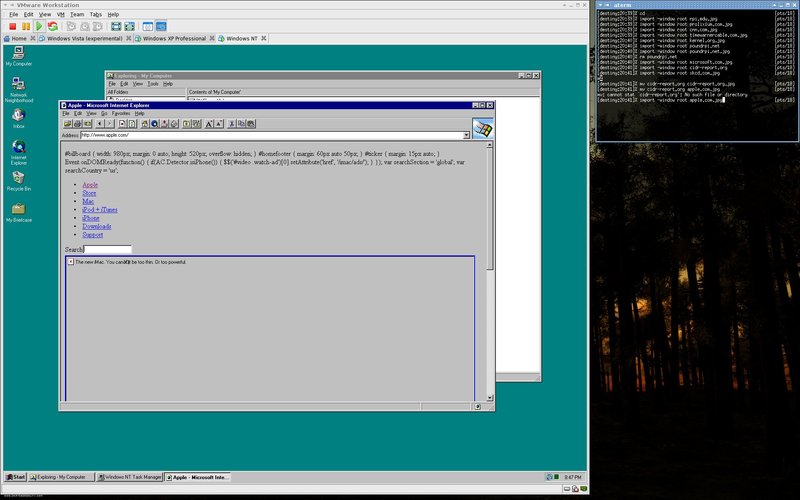Click the Cut scissors icon in Internet Explorer
This screenshot has height=500, width=800.
pyautogui.click(x=232, y=123)
